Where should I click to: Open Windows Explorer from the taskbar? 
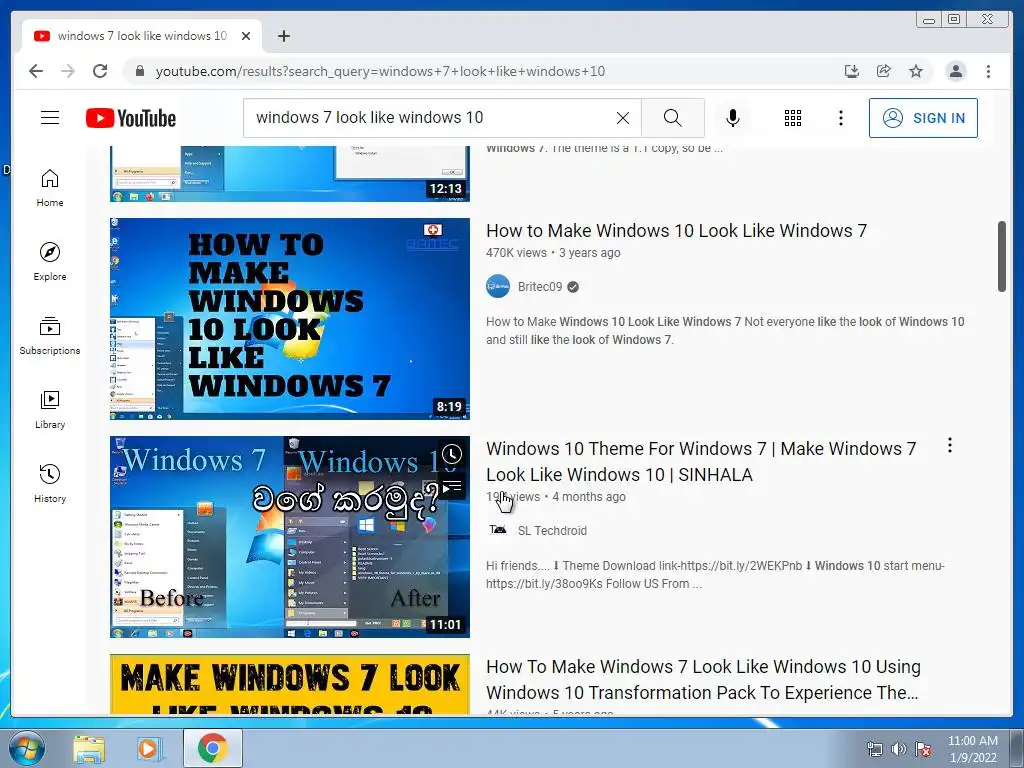pyautogui.click(x=89, y=748)
